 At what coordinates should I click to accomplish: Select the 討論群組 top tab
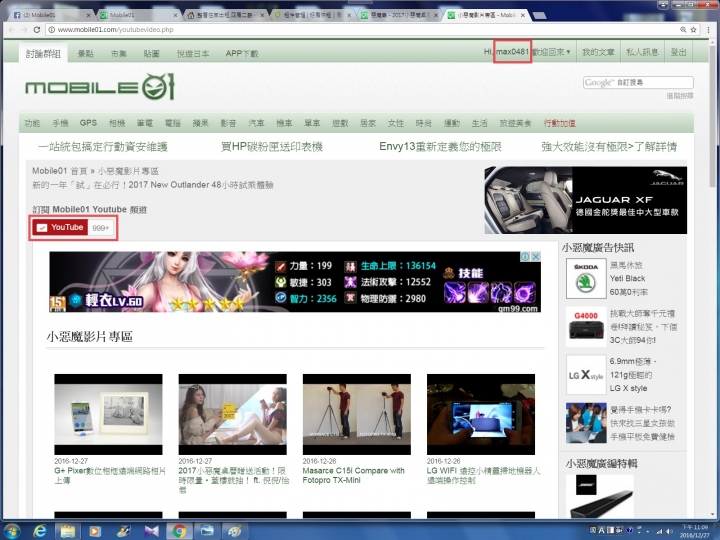pyautogui.click(x=43, y=54)
